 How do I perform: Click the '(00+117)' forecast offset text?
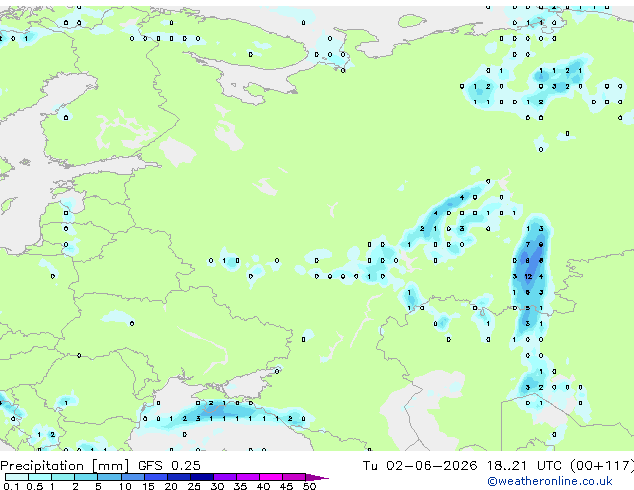[602, 466]
